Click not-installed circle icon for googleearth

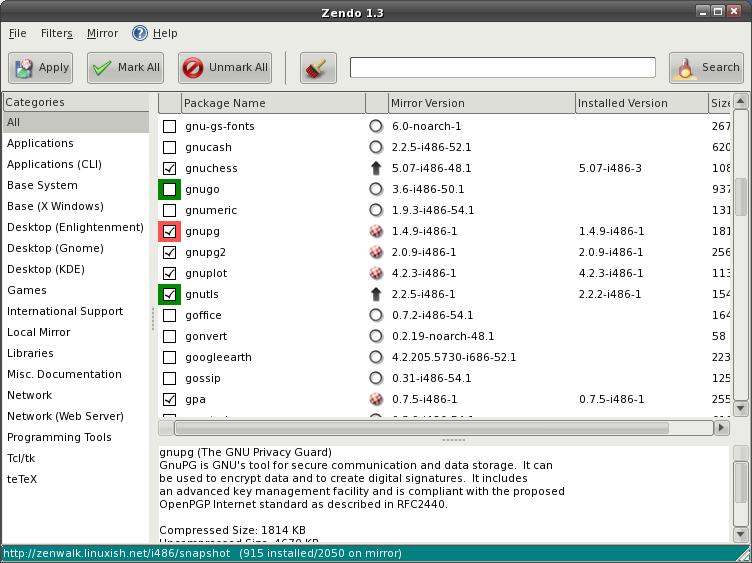point(376,357)
